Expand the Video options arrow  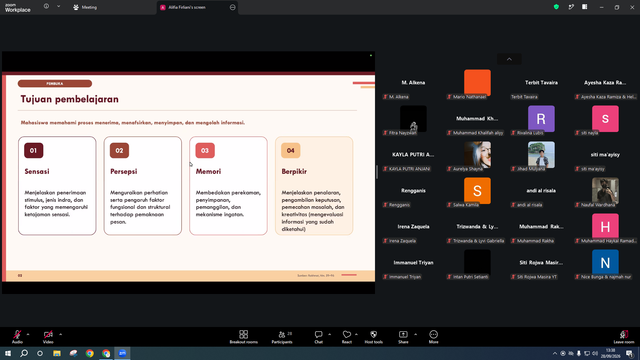click(x=60, y=334)
